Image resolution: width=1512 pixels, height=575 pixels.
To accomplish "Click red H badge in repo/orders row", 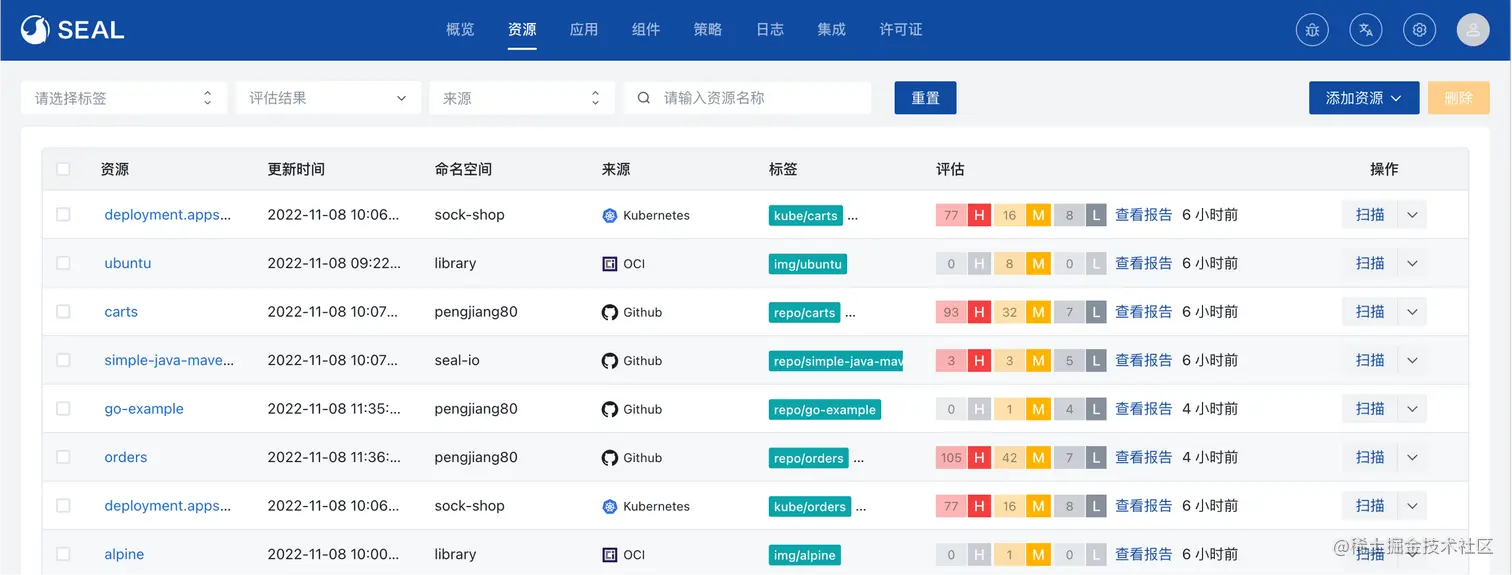I will tap(980, 458).
